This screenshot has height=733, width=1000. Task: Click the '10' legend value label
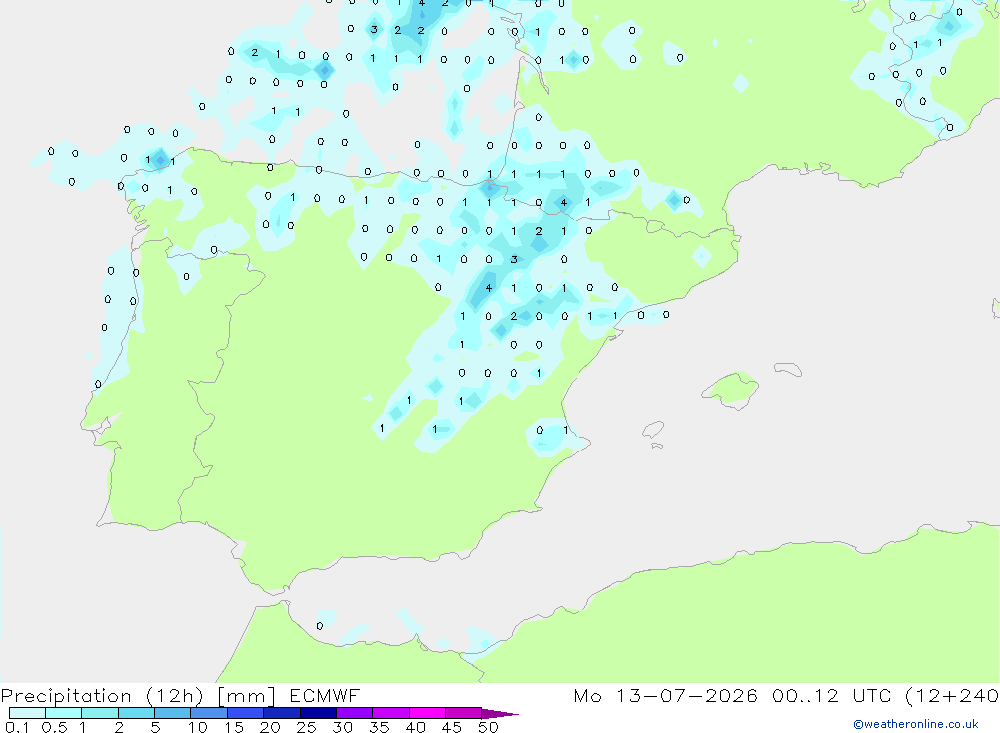pos(198,727)
